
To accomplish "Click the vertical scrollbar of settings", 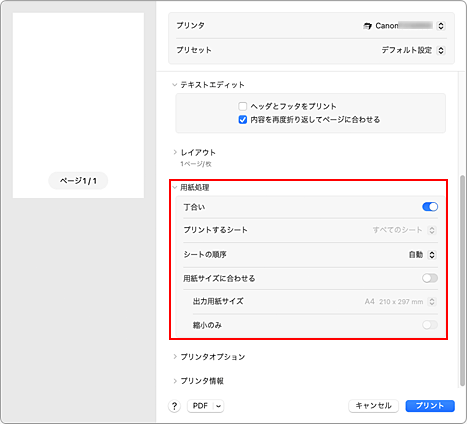I will pos(462,281).
